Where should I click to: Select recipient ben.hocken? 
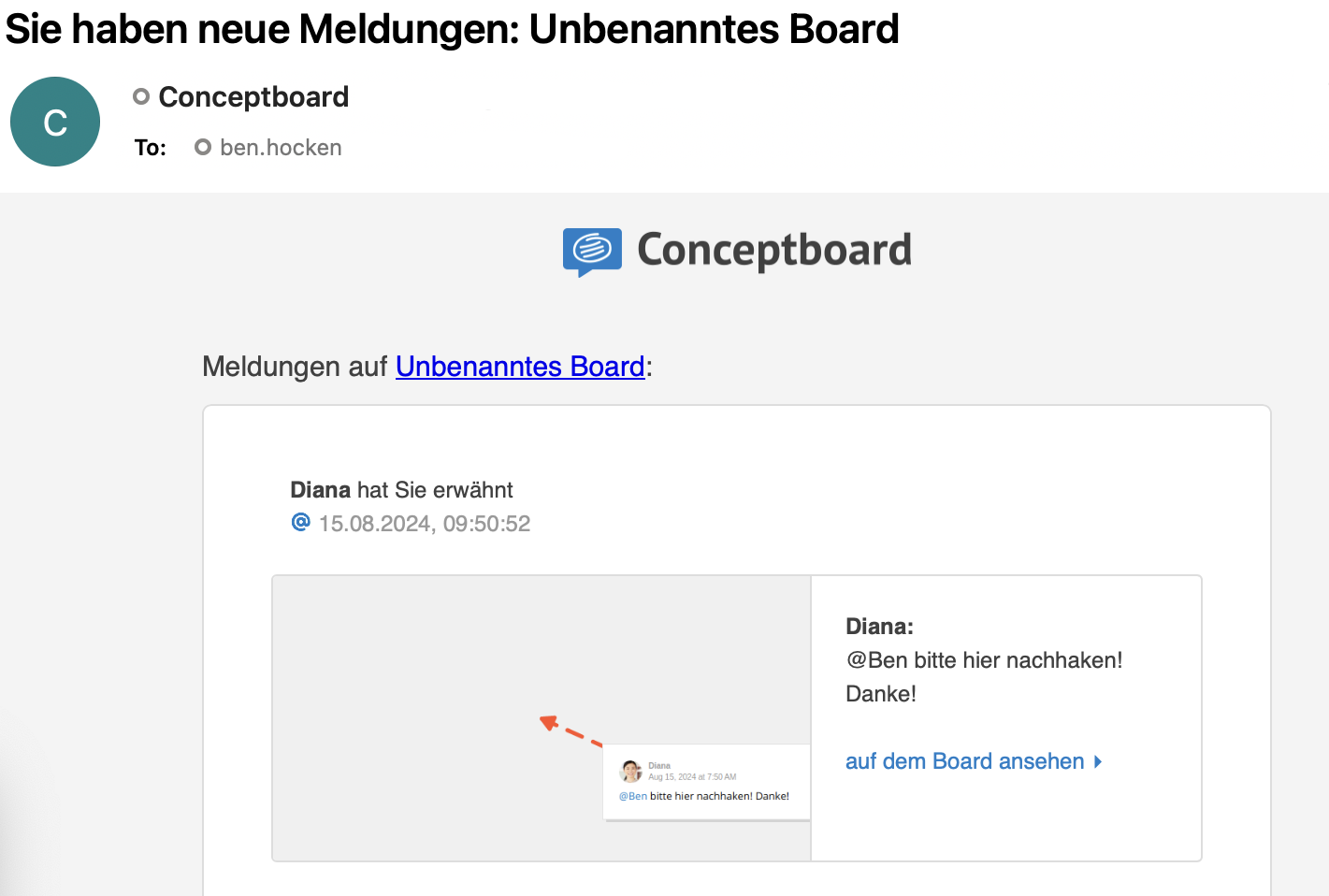(x=281, y=148)
